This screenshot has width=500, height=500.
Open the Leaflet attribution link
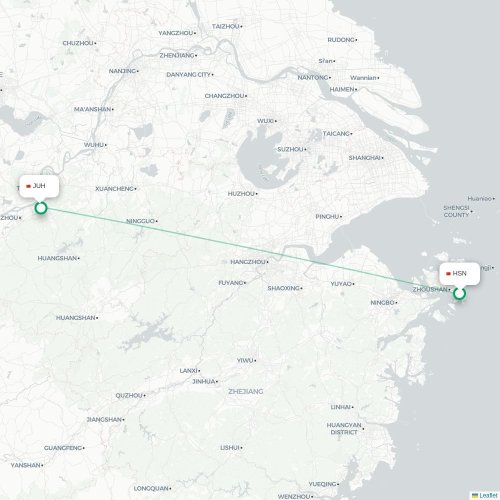[x=488, y=496]
